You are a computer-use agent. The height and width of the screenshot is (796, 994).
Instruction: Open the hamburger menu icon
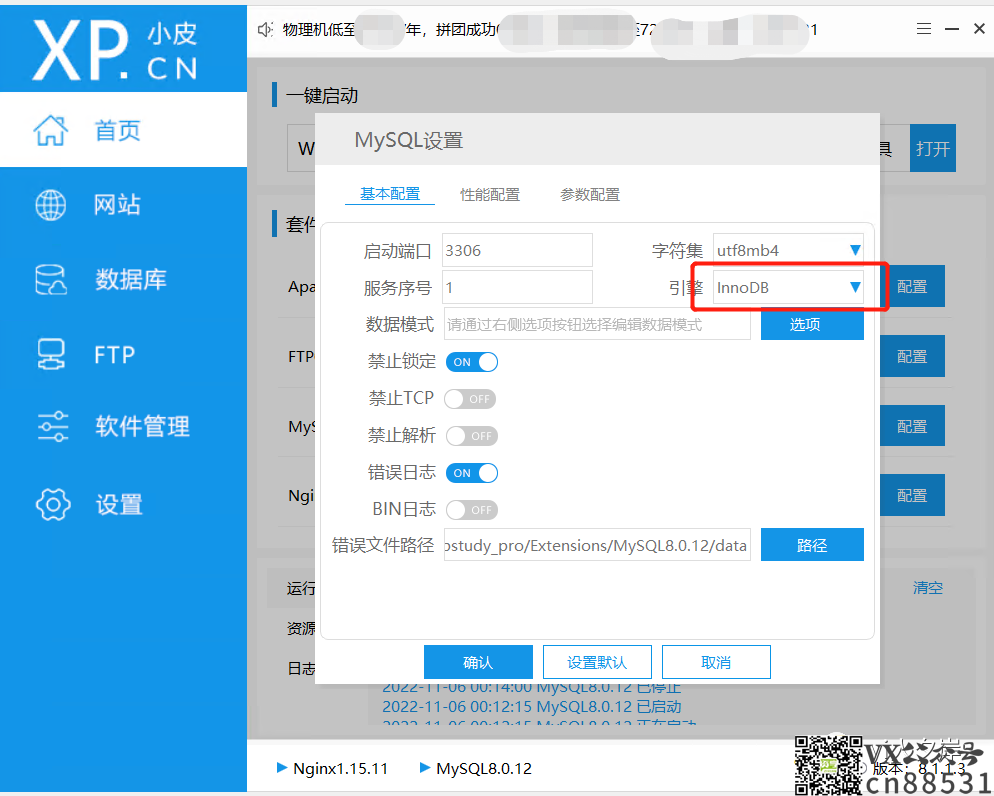click(x=924, y=29)
